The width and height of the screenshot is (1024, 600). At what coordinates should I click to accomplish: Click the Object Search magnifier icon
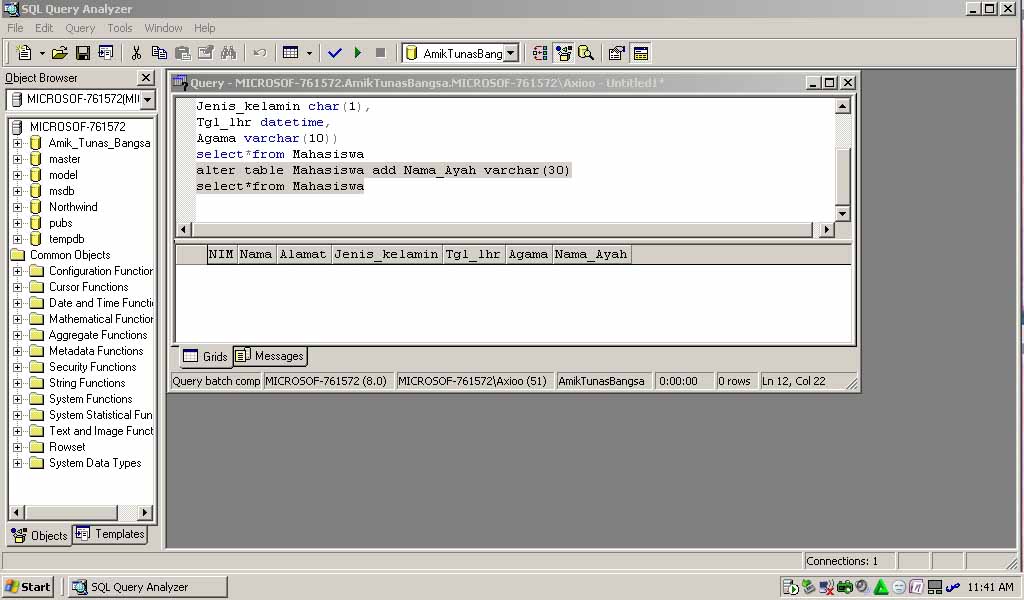coord(586,53)
